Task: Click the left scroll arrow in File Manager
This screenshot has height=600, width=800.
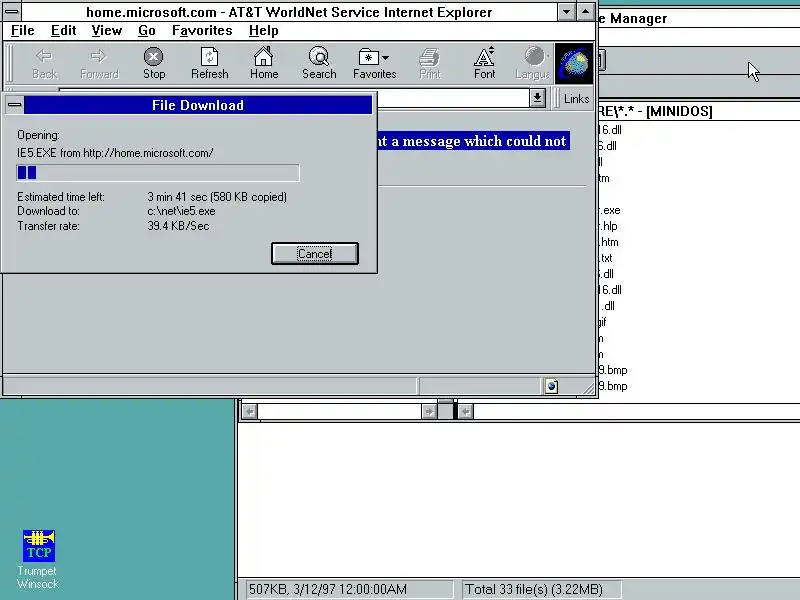Action: 249,411
